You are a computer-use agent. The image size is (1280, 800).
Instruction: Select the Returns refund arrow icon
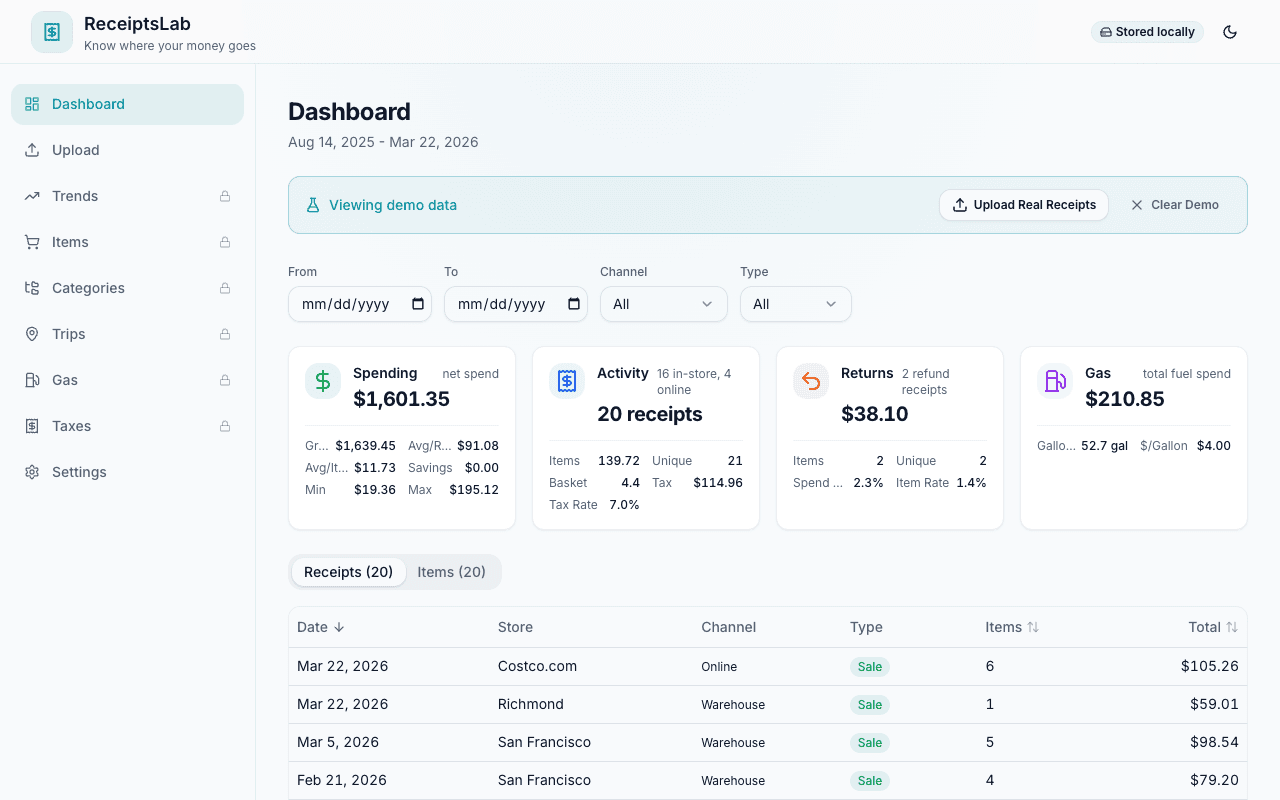[x=810, y=380]
